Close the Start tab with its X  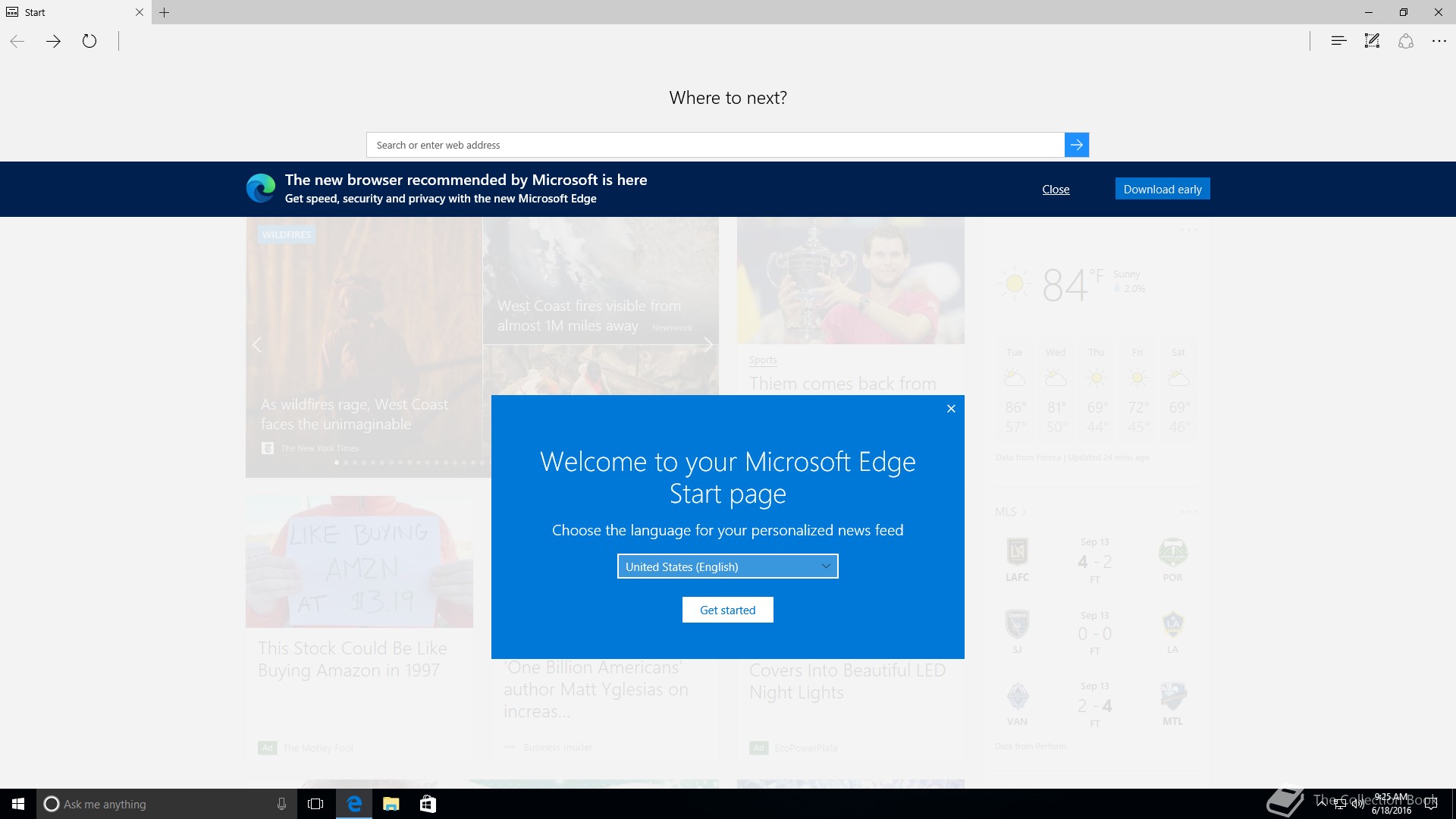pos(139,12)
